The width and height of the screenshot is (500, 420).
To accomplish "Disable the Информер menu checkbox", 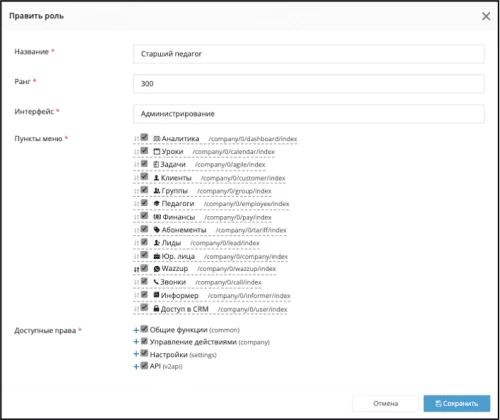I will (x=144, y=294).
